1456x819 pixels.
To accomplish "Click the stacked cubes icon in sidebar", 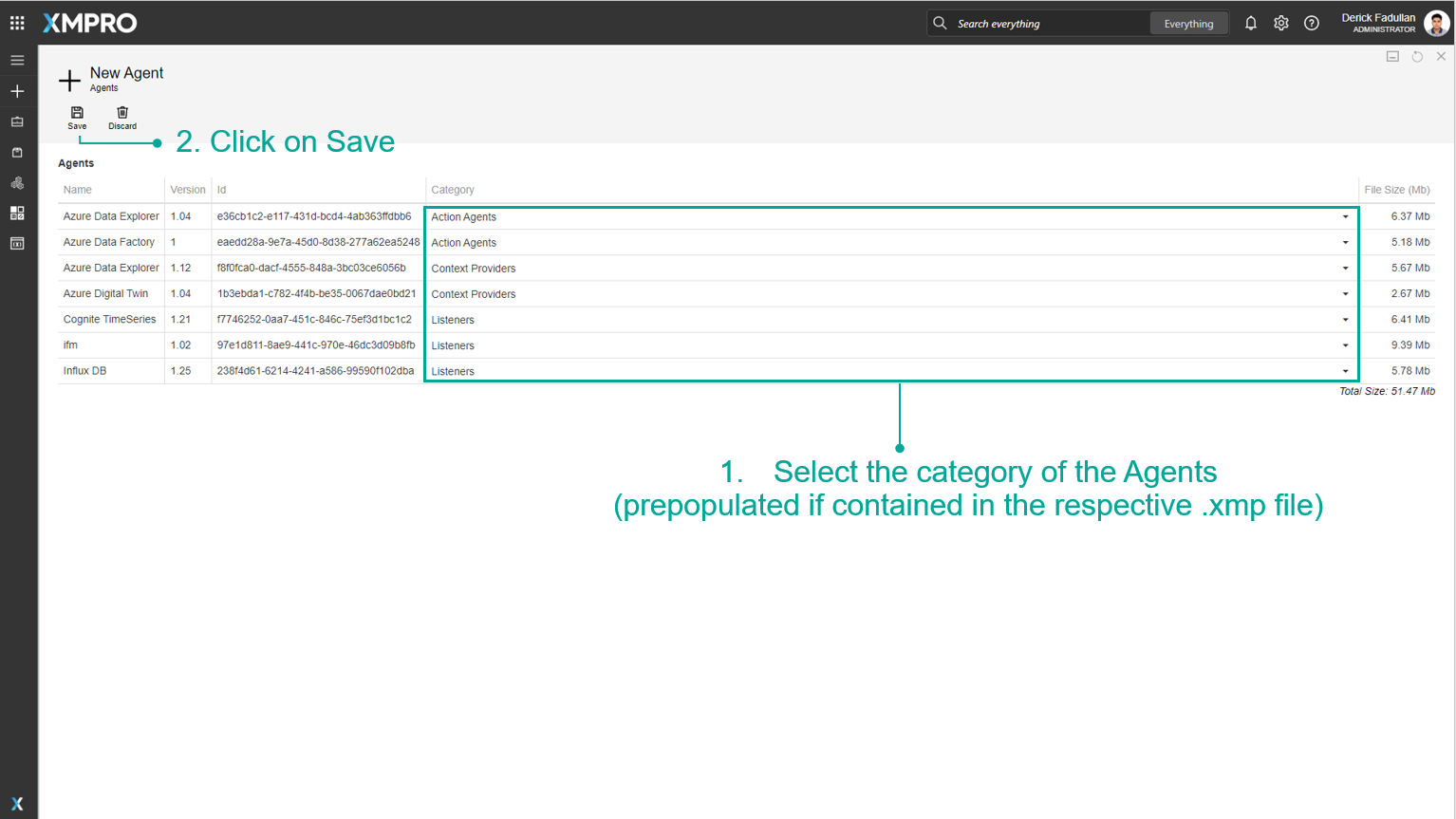I will click(17, 183).
